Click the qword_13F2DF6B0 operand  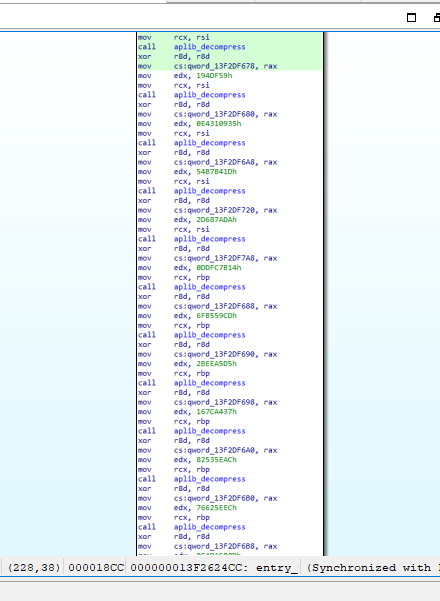tap(220, 499)
